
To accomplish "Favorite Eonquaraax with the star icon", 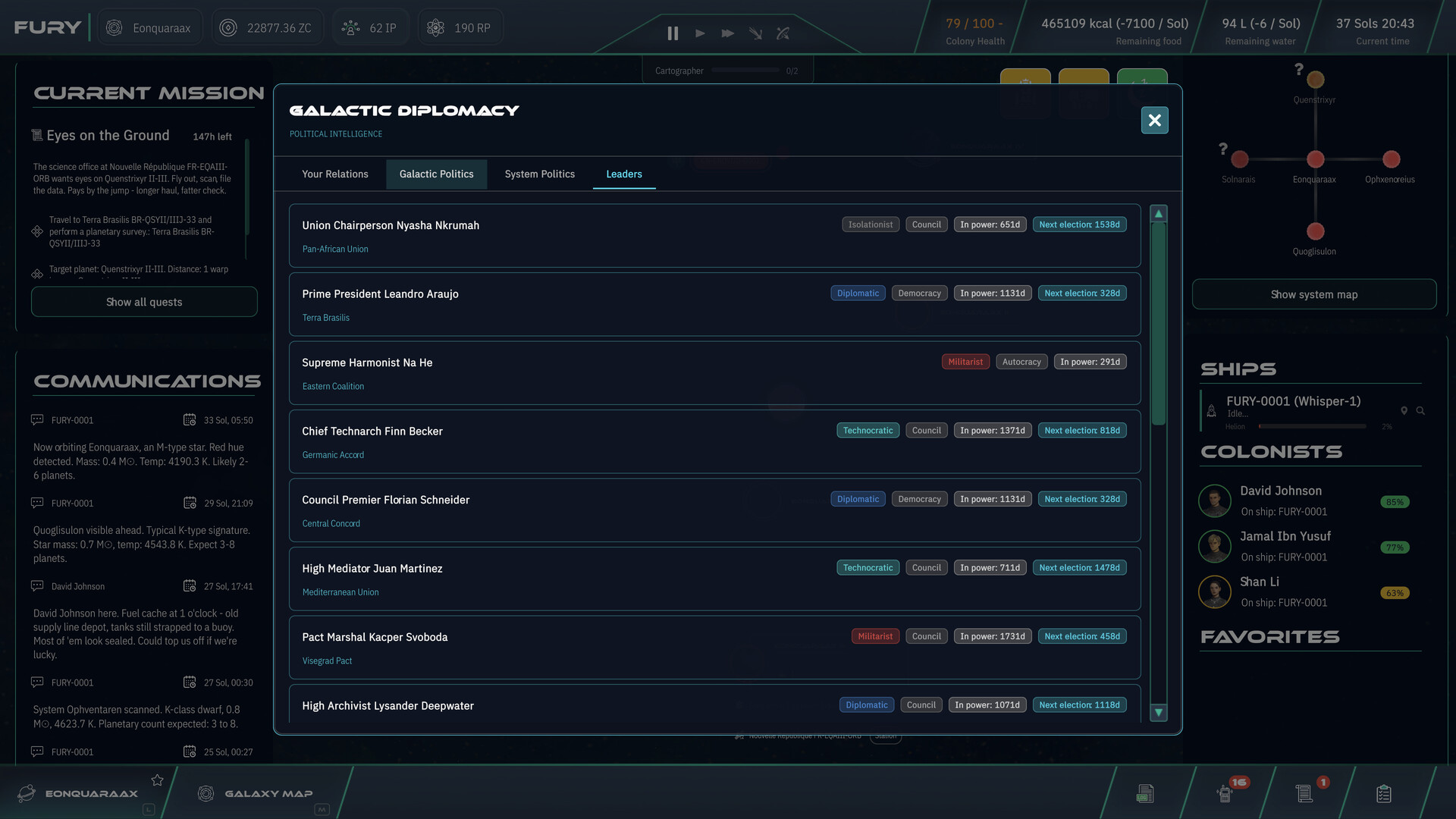I will (x=157, y=780).
